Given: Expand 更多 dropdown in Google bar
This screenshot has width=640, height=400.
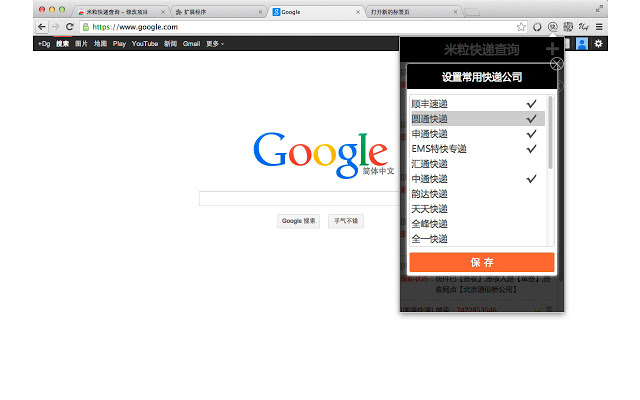Looking at the screenshot, I should 215,44.
